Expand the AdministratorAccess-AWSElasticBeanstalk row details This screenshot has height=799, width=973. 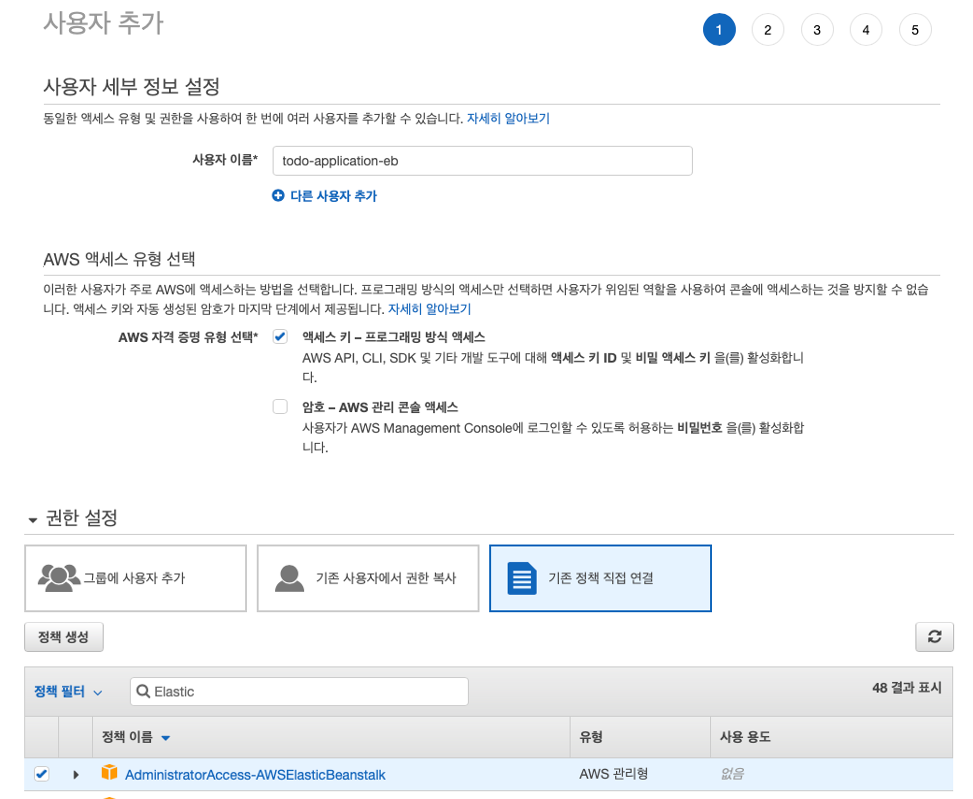(x=76, y=774)
